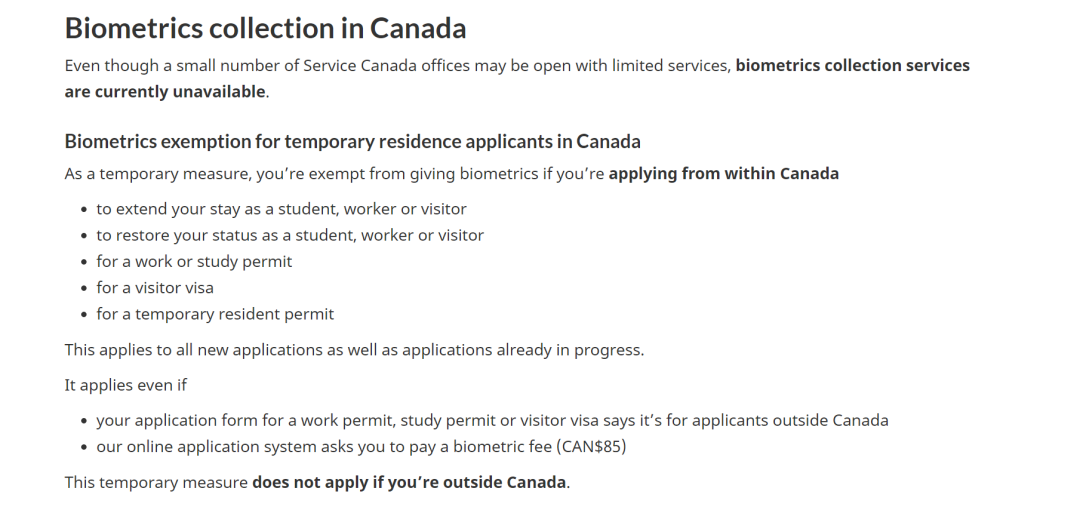Select the "to extend your stay" list item
This screenshot has height=516, width=1080.
[281, 210]
